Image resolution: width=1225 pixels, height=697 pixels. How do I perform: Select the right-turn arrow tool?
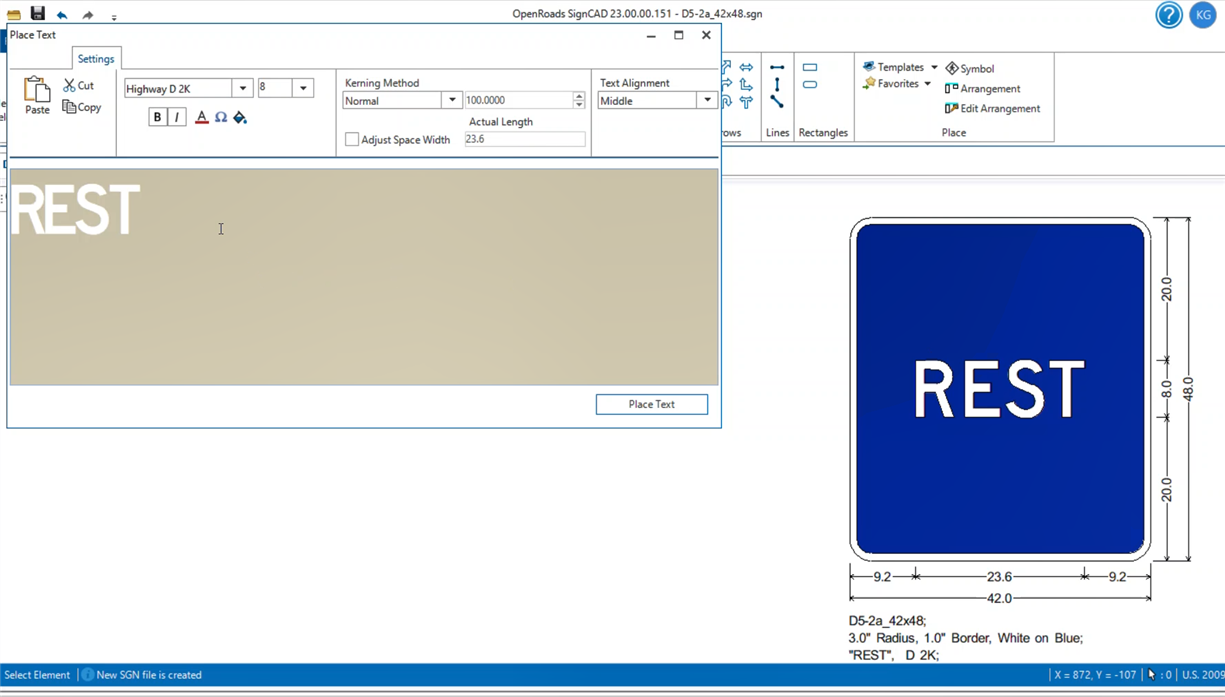pyautogui.click(x=727, y=85)
